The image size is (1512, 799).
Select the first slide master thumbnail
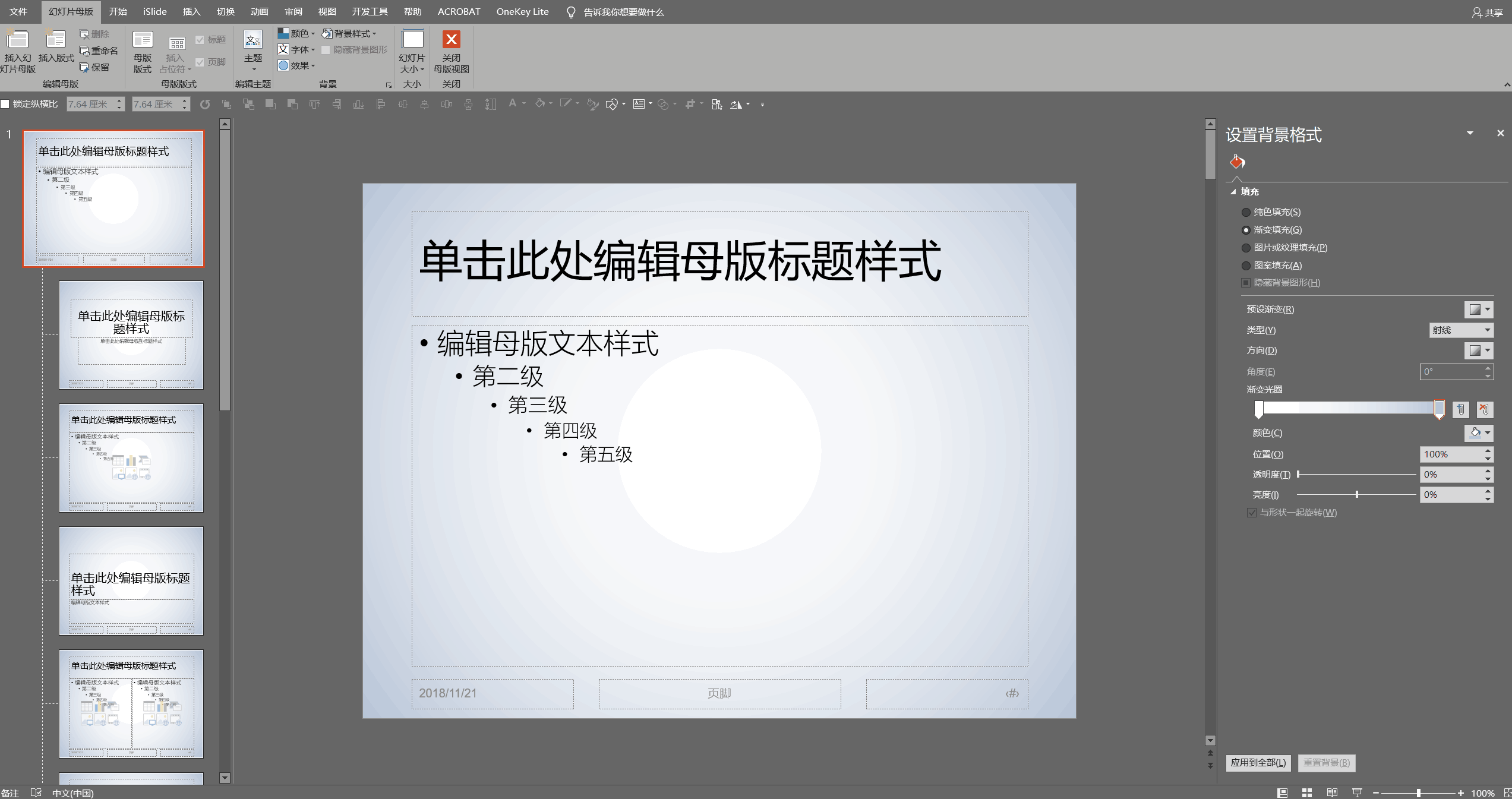coord(114,198)
